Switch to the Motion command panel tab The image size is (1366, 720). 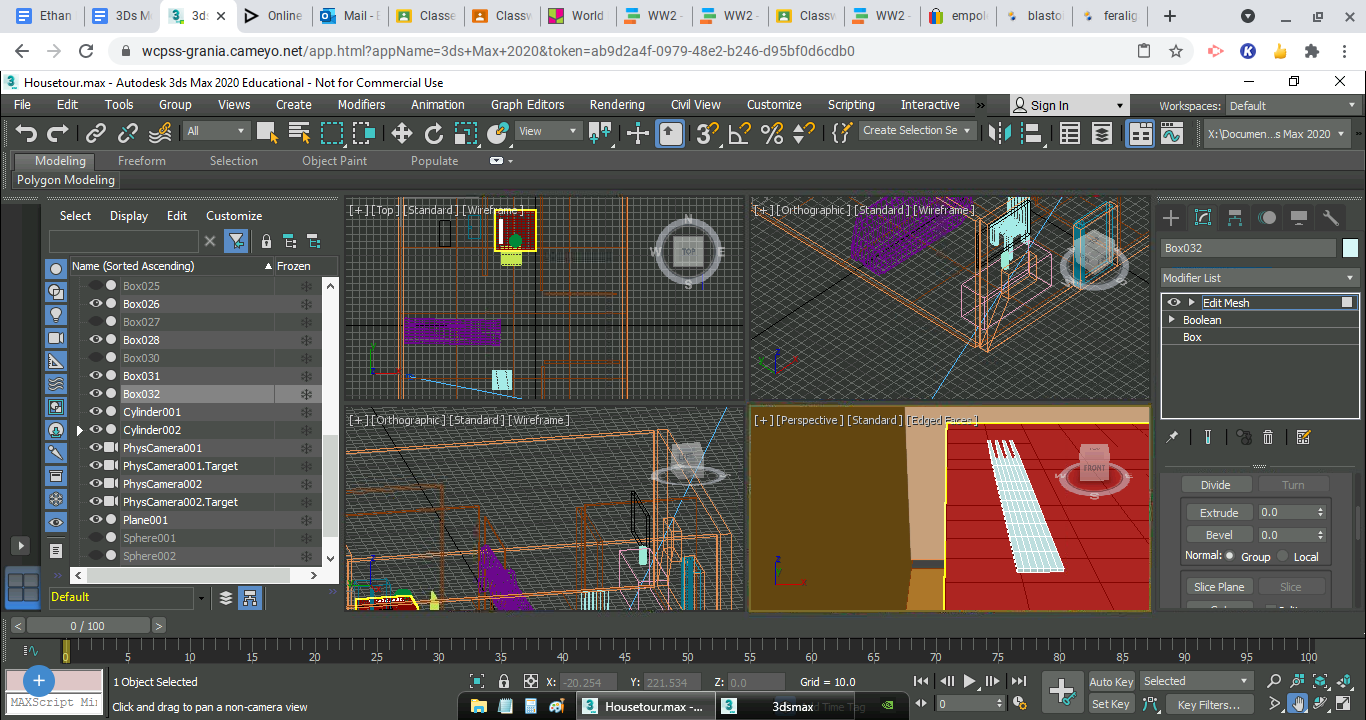(x=1267, y=218)
